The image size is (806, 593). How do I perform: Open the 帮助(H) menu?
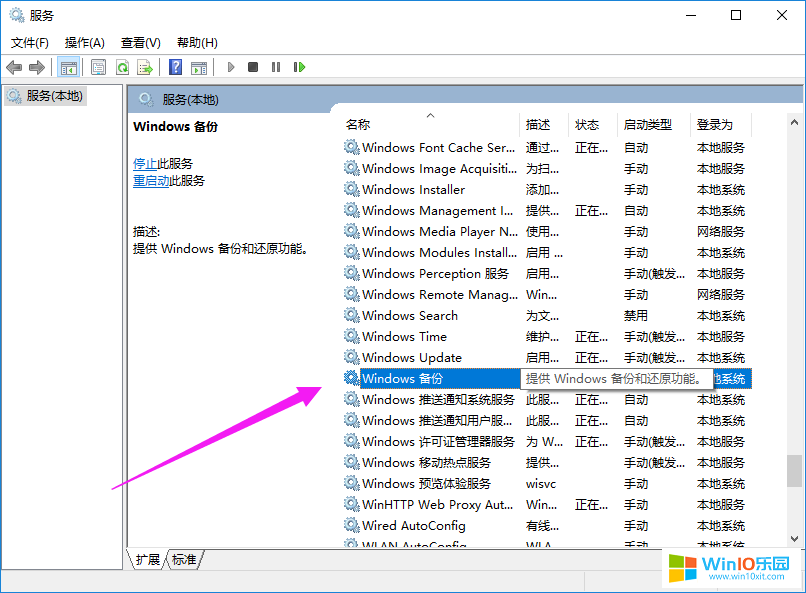[x=197, y=43]
